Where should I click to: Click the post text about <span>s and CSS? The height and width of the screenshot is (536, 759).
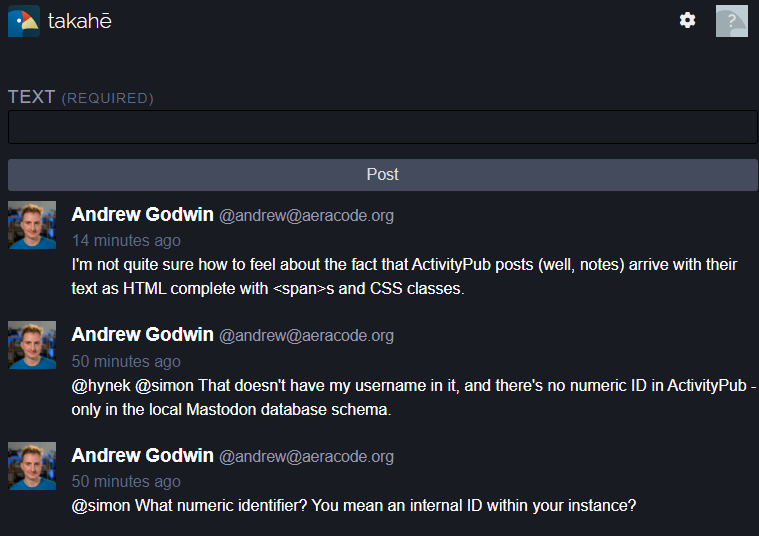[404, 276]
